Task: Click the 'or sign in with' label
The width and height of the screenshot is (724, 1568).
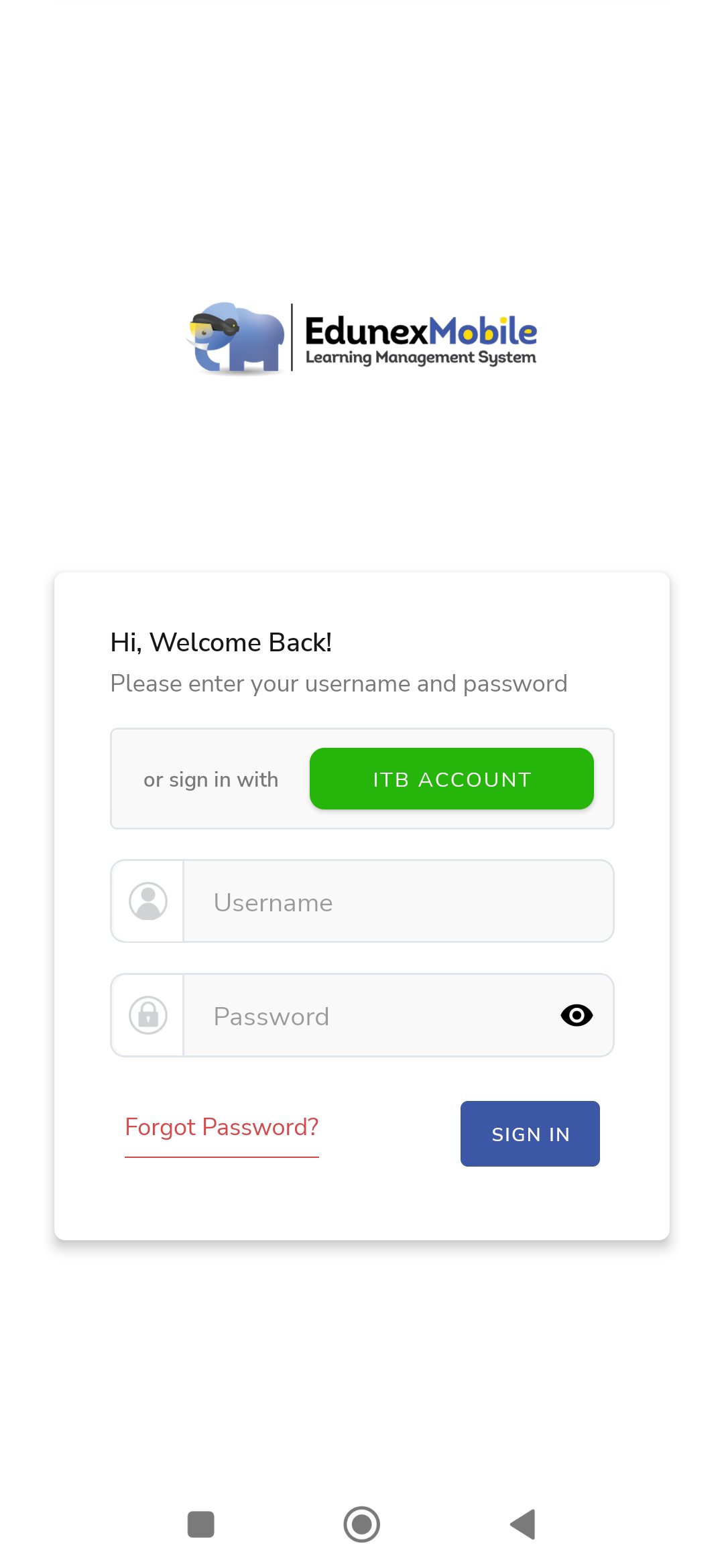Action: tap(210, 778)
